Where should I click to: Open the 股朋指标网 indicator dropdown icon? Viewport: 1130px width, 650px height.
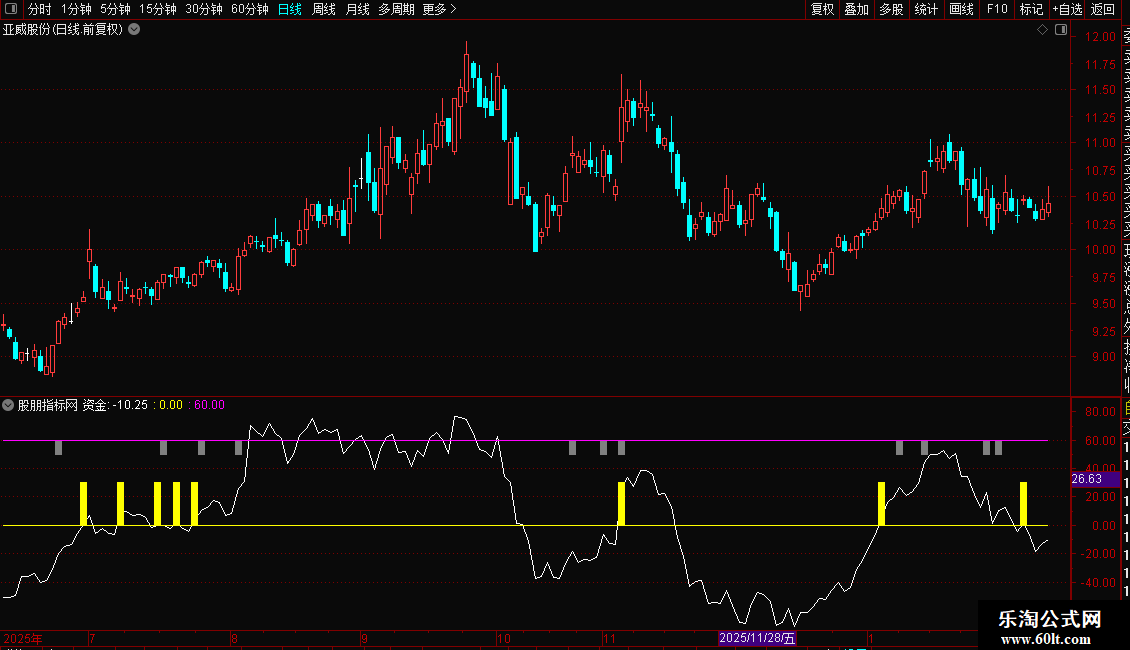click(8, 405)
